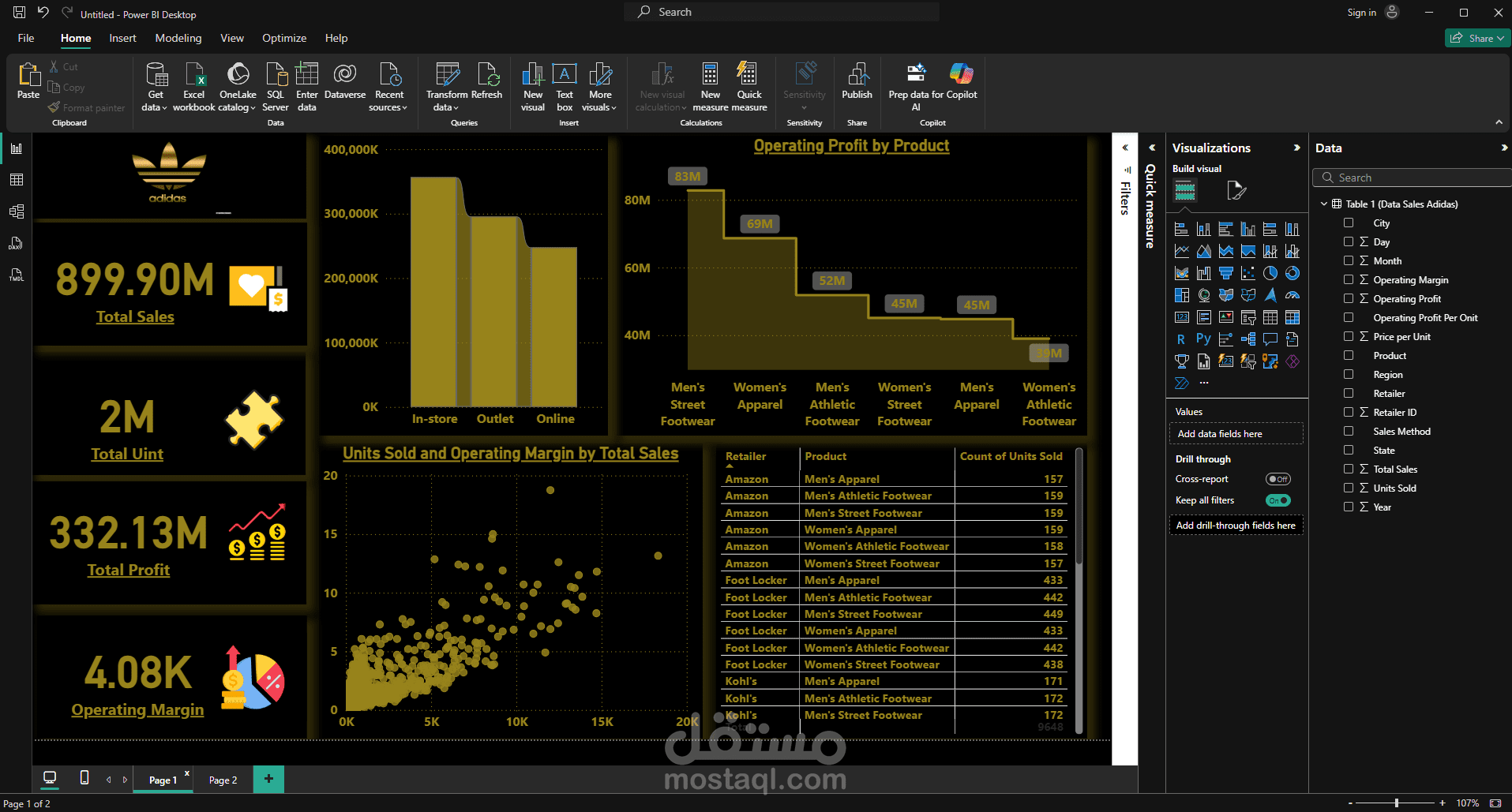Choose the Pie chart visual
Image resolution: width=1512 pixels, height=812 pixels.
[1270, 274]
